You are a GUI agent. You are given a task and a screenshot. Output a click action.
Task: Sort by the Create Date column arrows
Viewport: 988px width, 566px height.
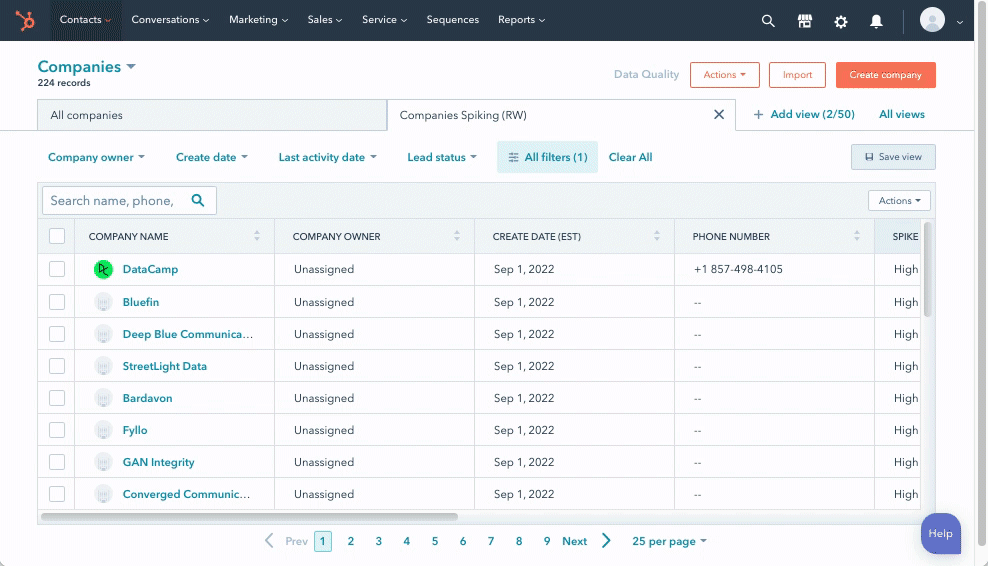click(x=657, y=236)
